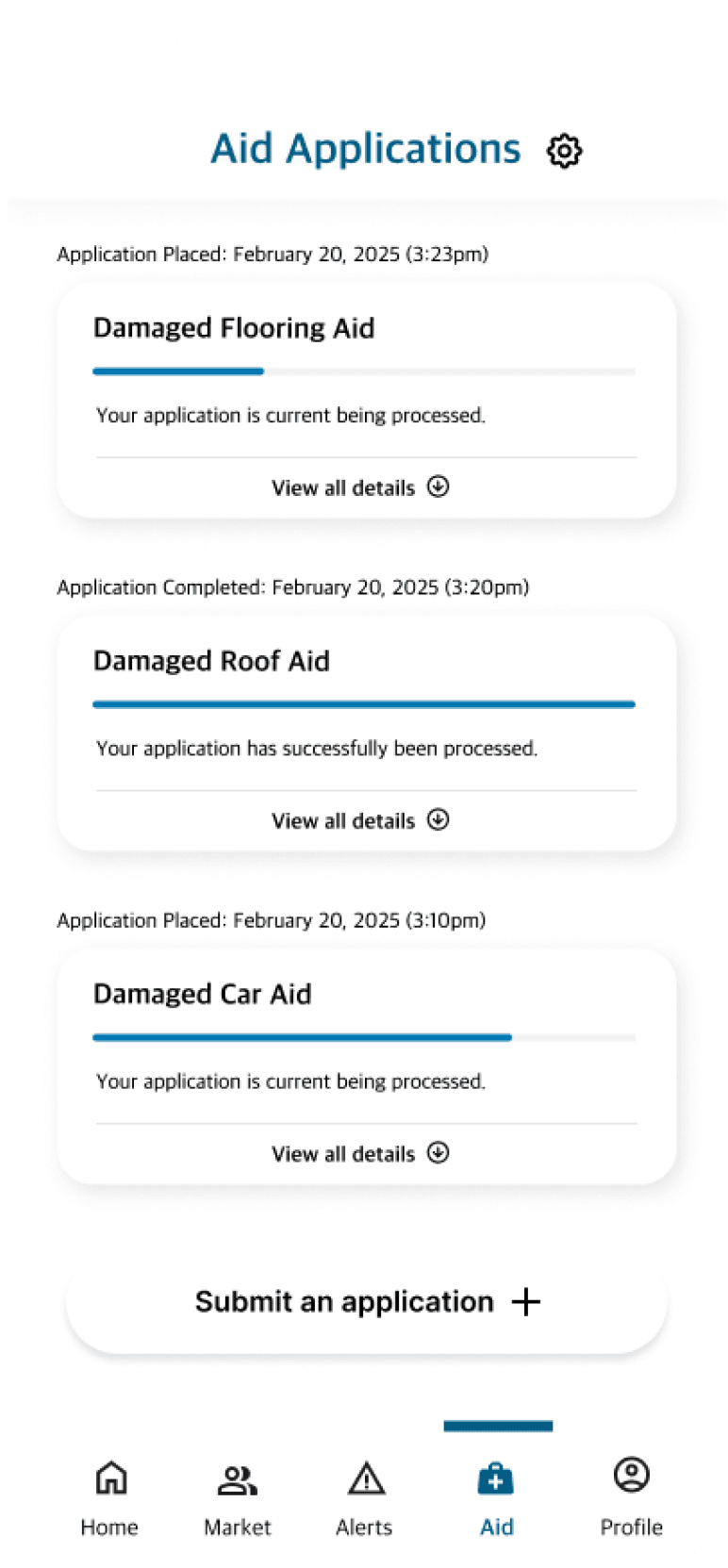
Task: Open the Profile person icon
Action: [x=631, y=1475]
